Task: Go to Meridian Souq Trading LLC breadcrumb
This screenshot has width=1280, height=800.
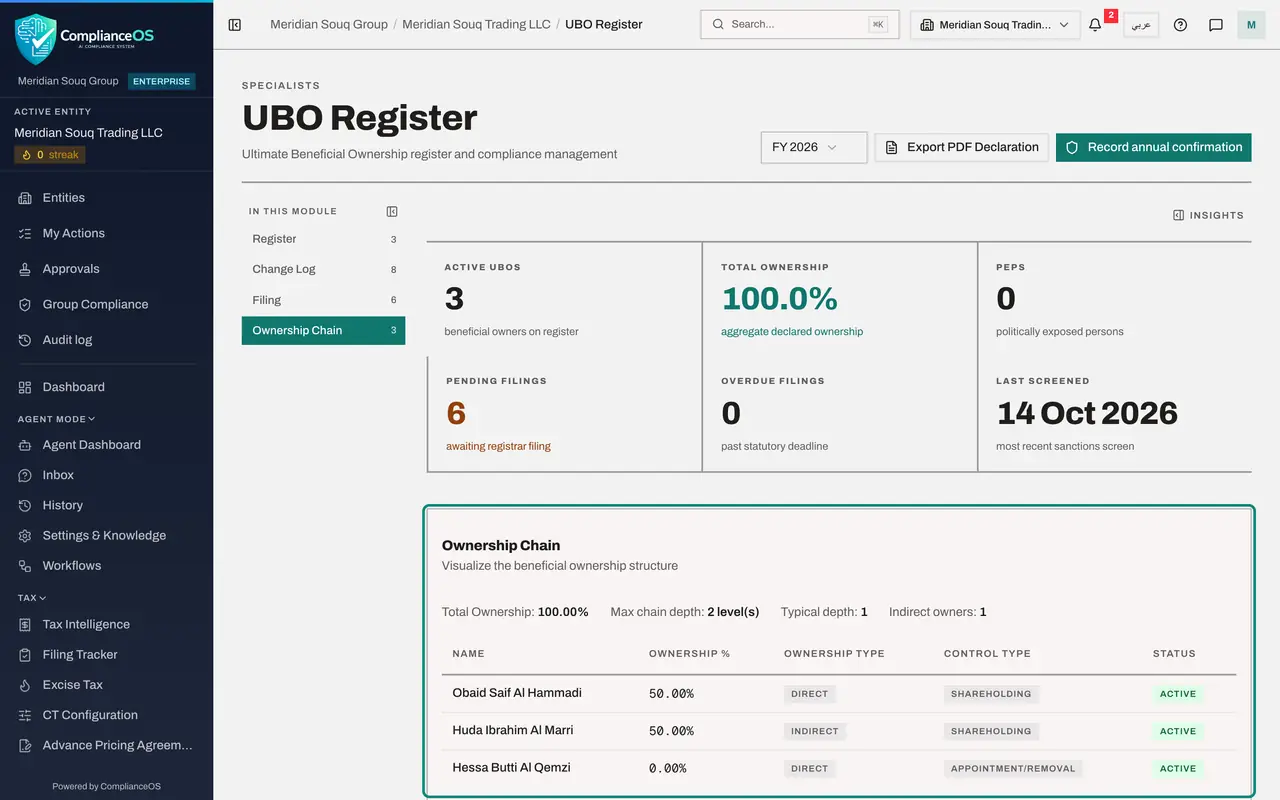Action: tap(476, 24)
